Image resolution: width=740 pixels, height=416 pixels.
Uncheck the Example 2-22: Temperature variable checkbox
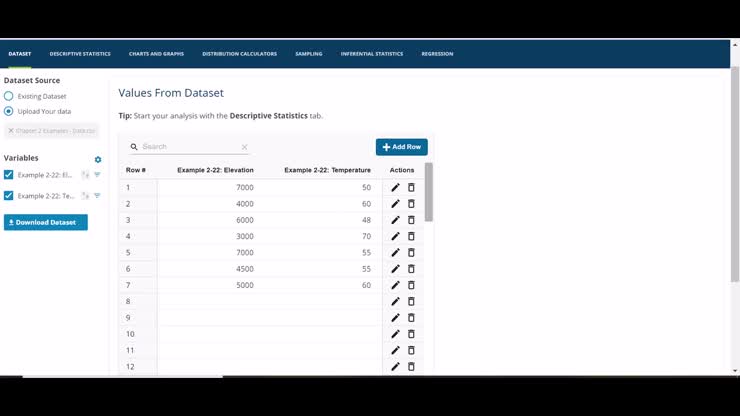8,195
